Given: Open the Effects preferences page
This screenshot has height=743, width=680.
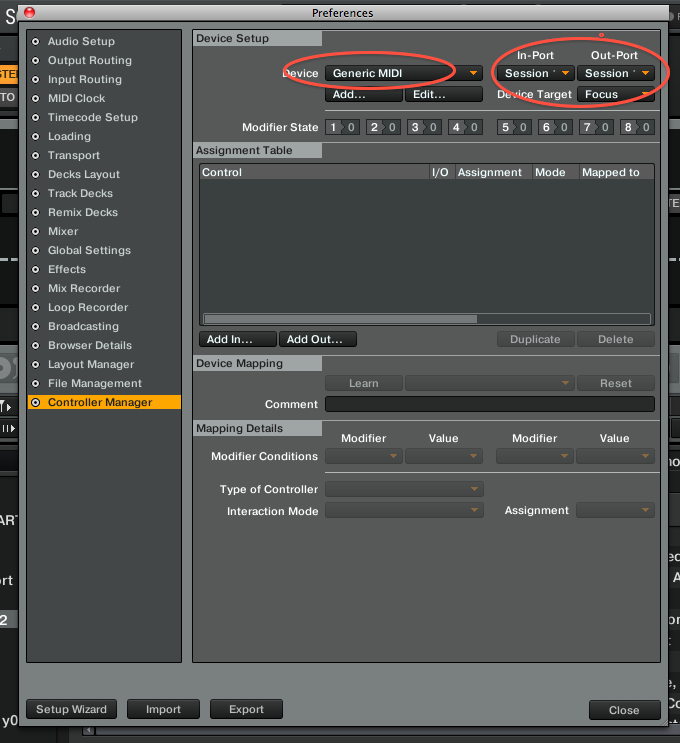Looking at the screenshot, I should click(67, 270).
